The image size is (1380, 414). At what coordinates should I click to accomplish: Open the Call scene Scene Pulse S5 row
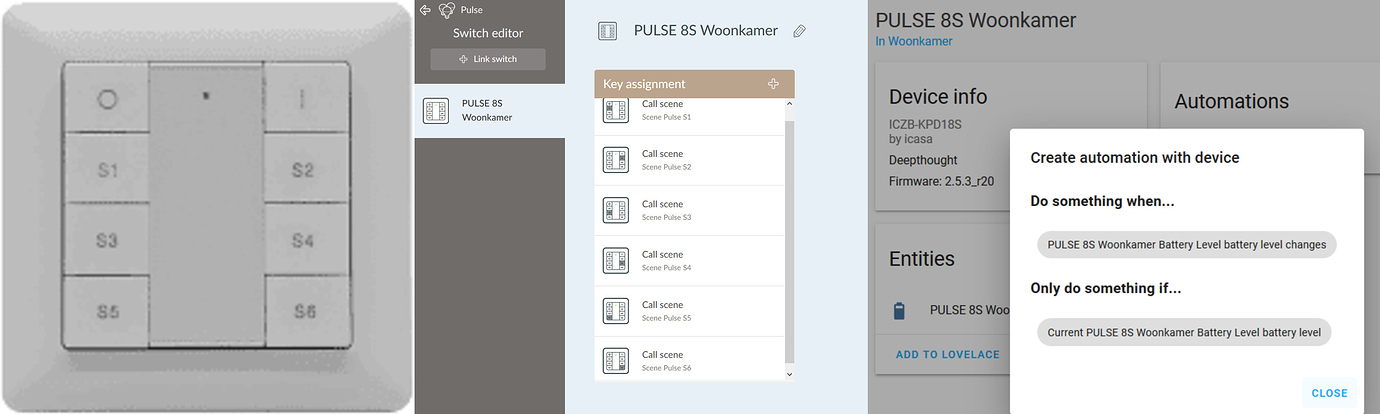[689, 310]
